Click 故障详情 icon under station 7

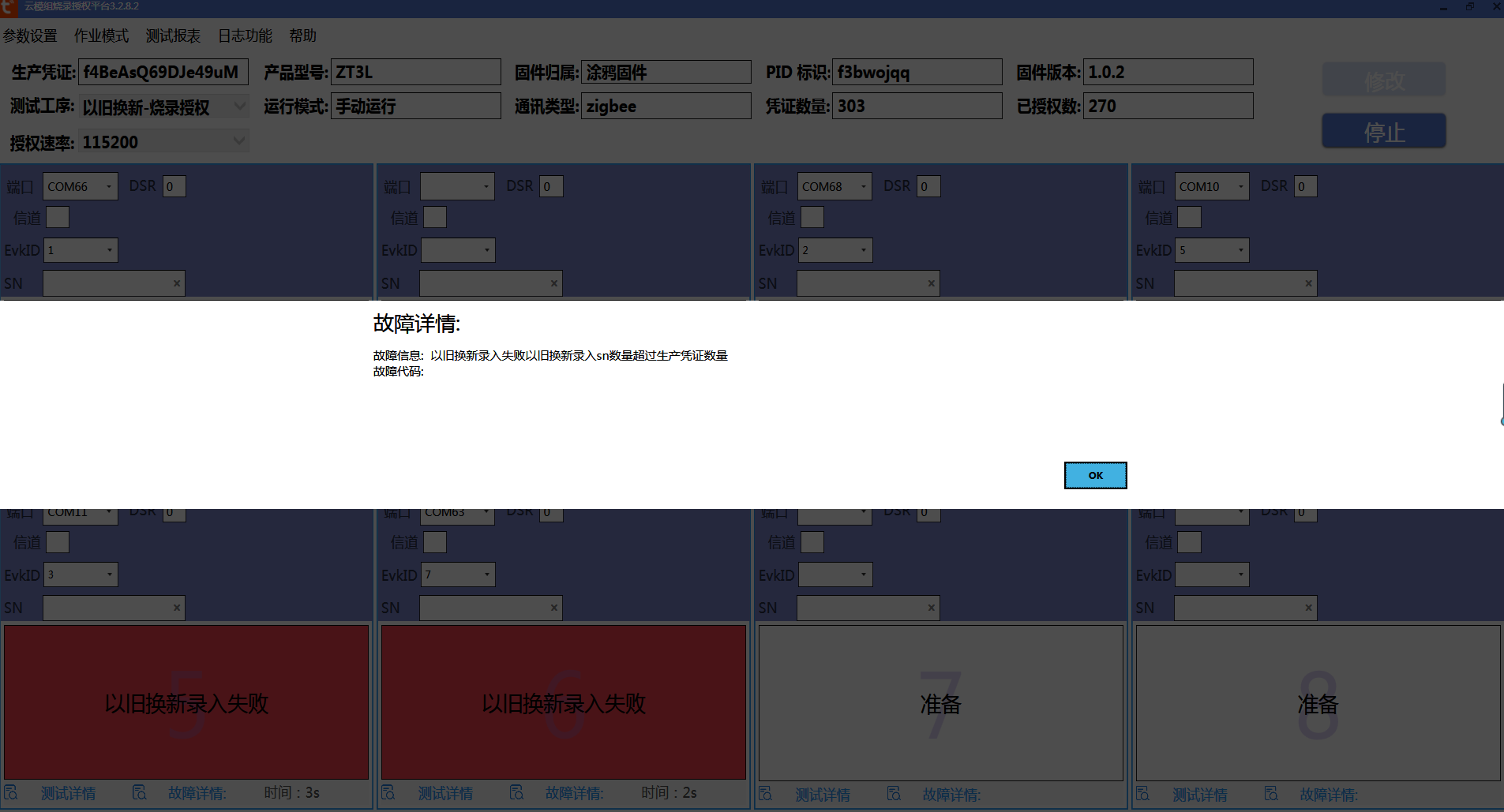(895, 794)
